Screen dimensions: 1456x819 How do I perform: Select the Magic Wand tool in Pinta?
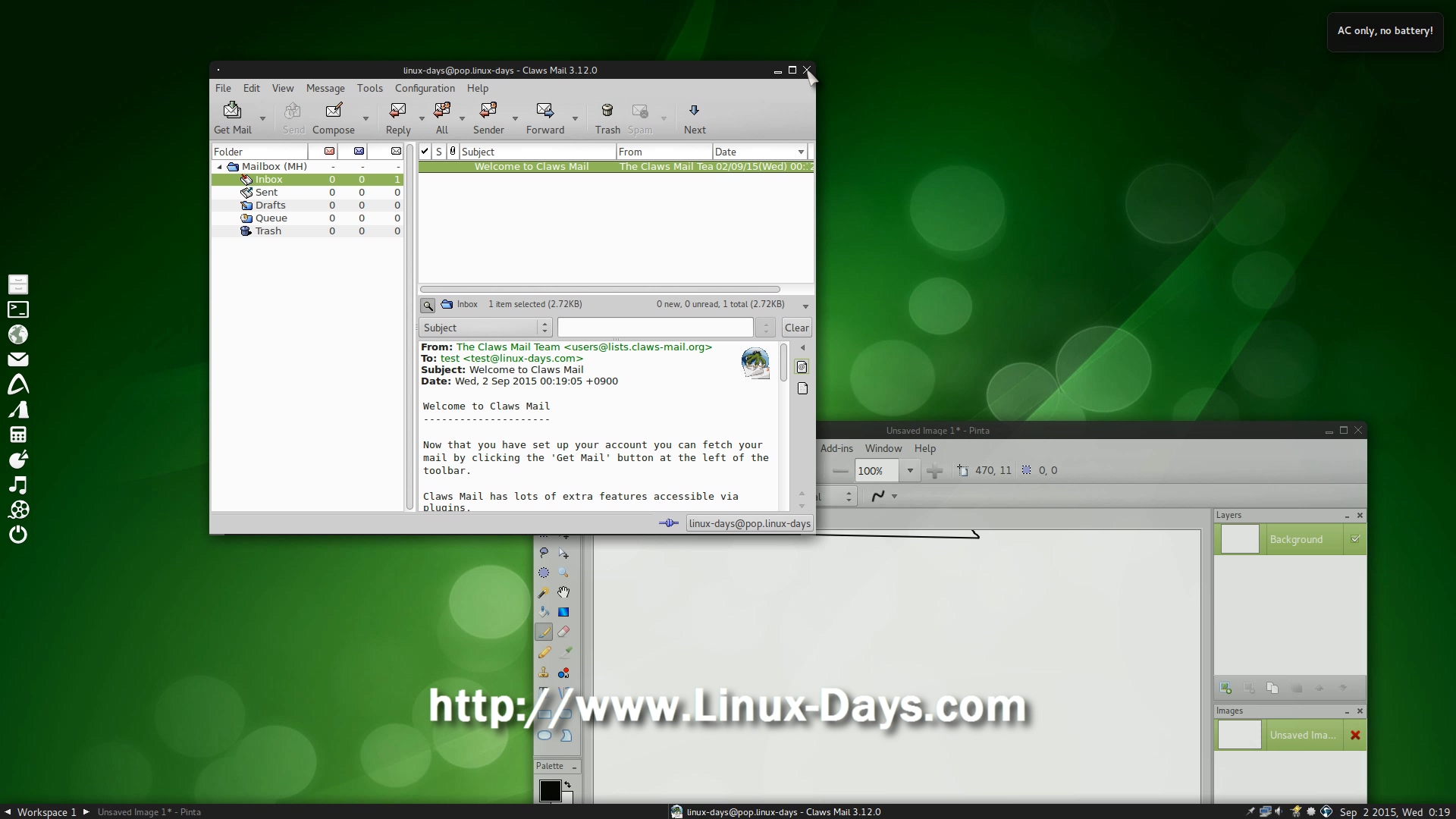pyautogui.click(x=544, y=592)
